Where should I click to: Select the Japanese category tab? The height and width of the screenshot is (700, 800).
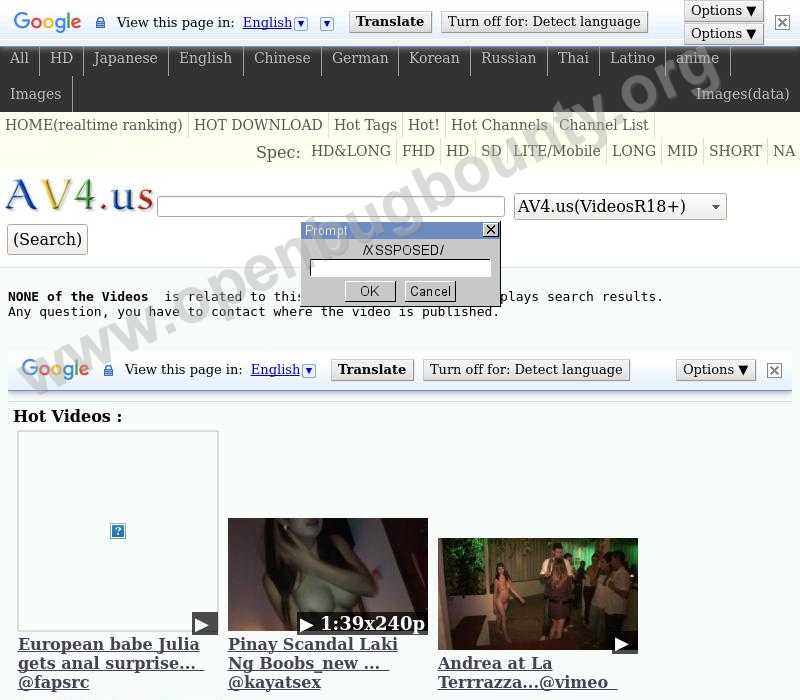pos(126,58)
